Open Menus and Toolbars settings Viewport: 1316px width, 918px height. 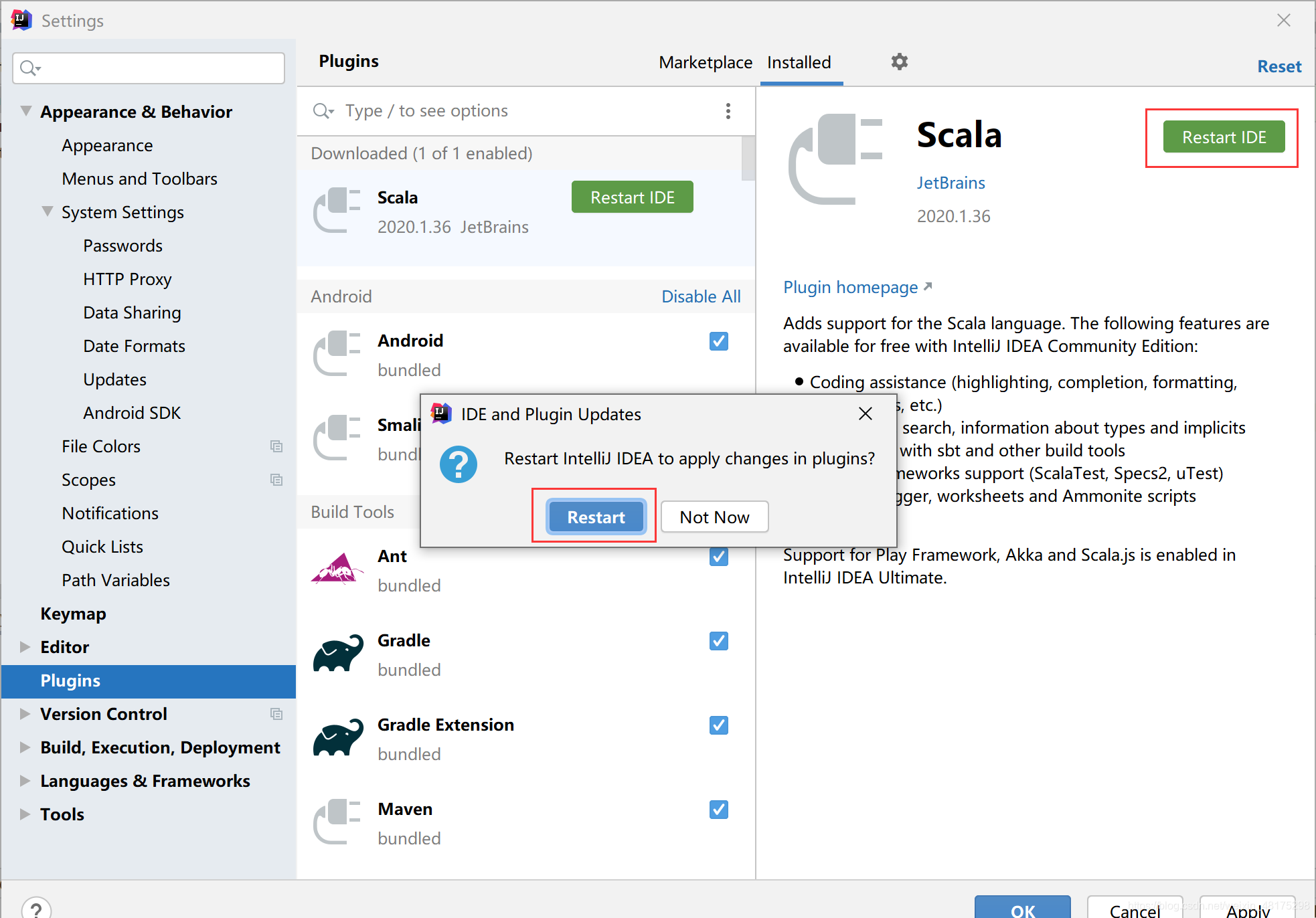pyautogui.click(x=139, y=179)
